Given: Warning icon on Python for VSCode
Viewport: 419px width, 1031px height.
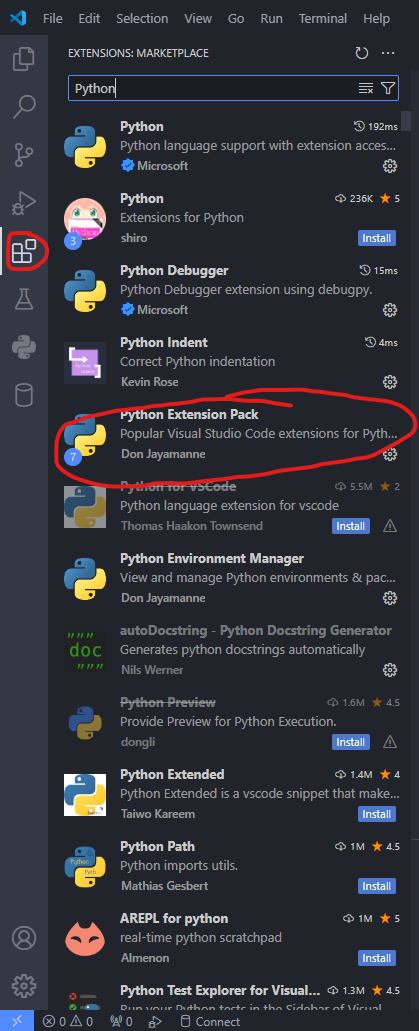Looking at the screenshot, I should [x=390, y=526].
